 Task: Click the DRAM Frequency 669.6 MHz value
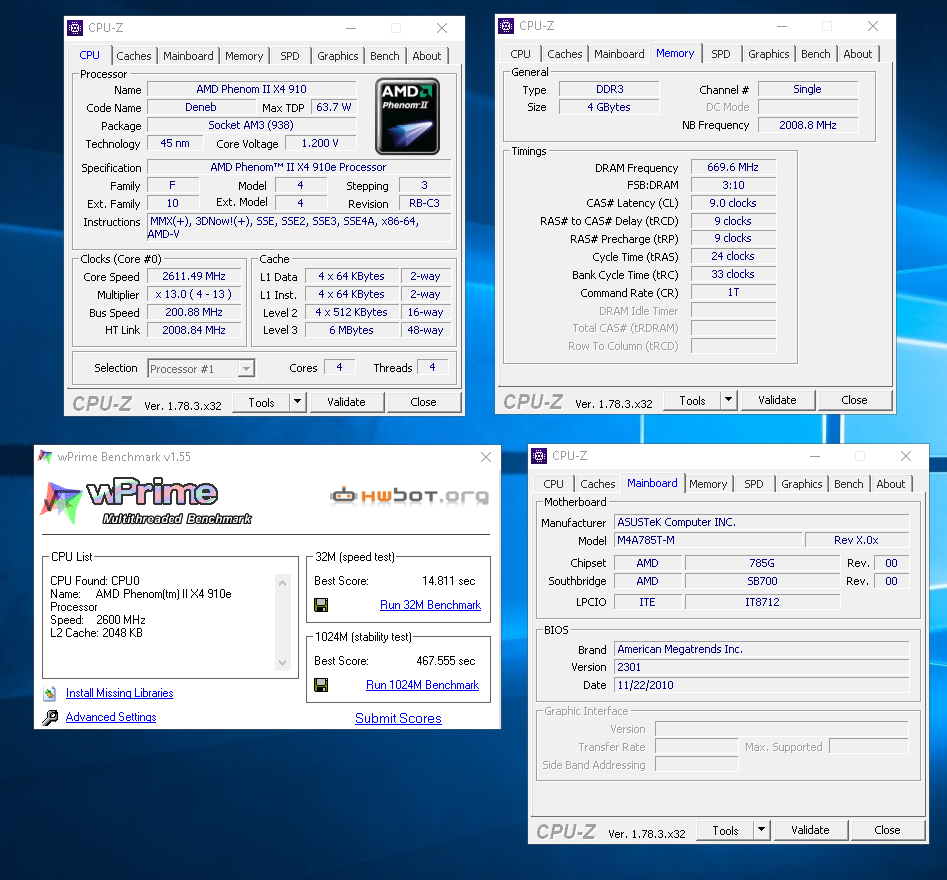coord(733,168)
